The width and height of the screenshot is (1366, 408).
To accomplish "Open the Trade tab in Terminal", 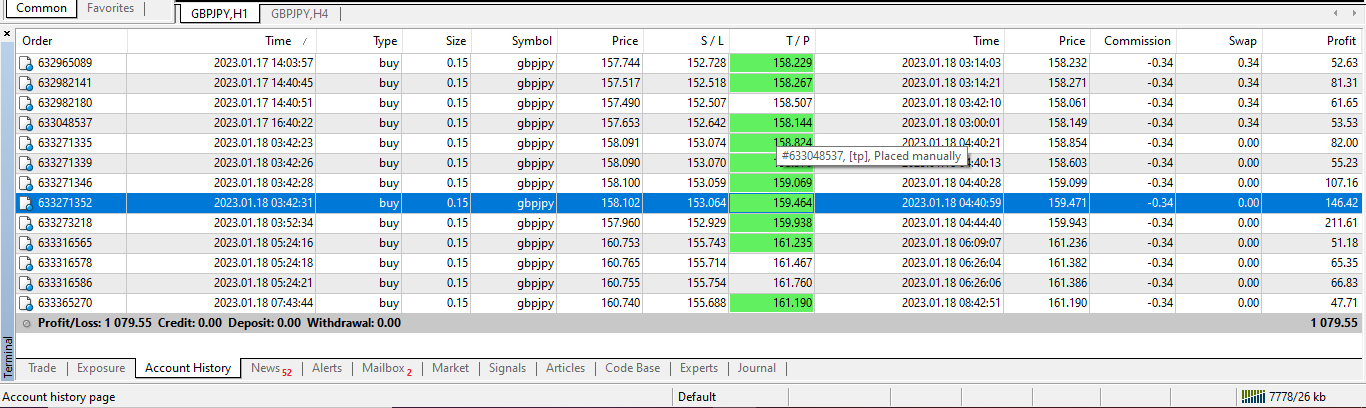I will (42, 368).
